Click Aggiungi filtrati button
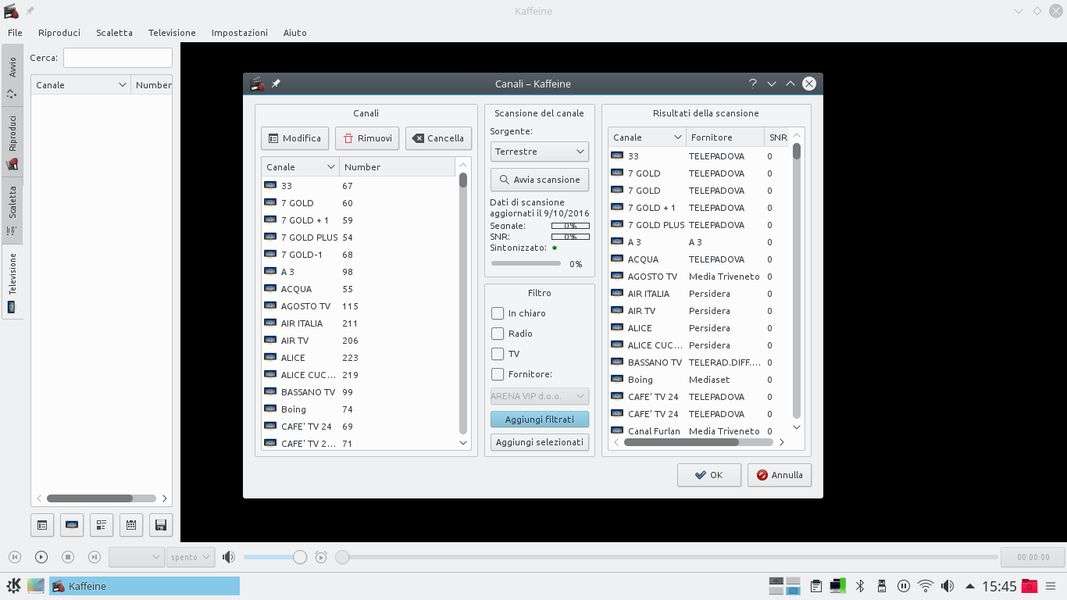The width and height of the screenshot is (1067, 600). tap(539, 420)
